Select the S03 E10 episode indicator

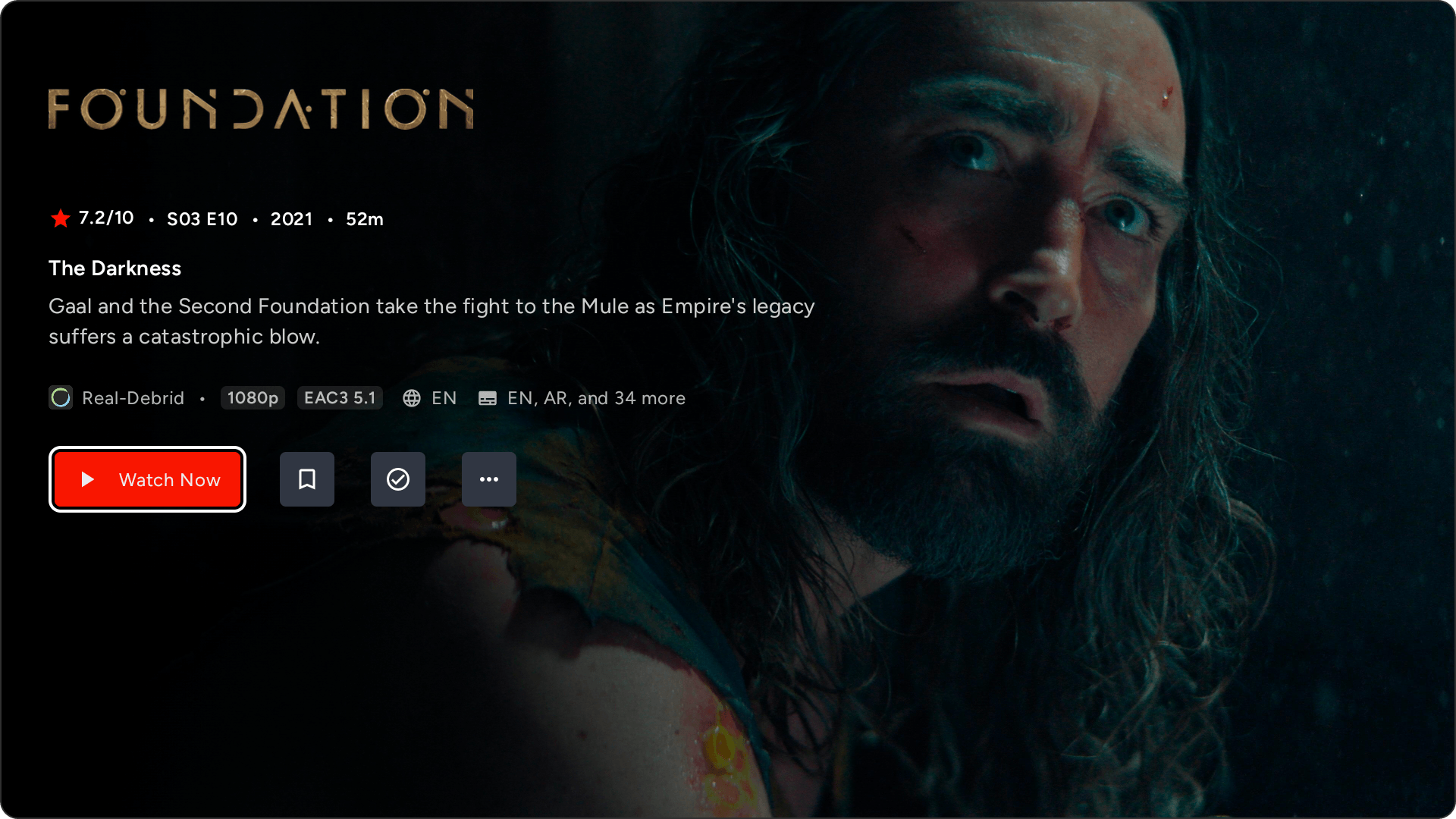(x=202, y=219)
